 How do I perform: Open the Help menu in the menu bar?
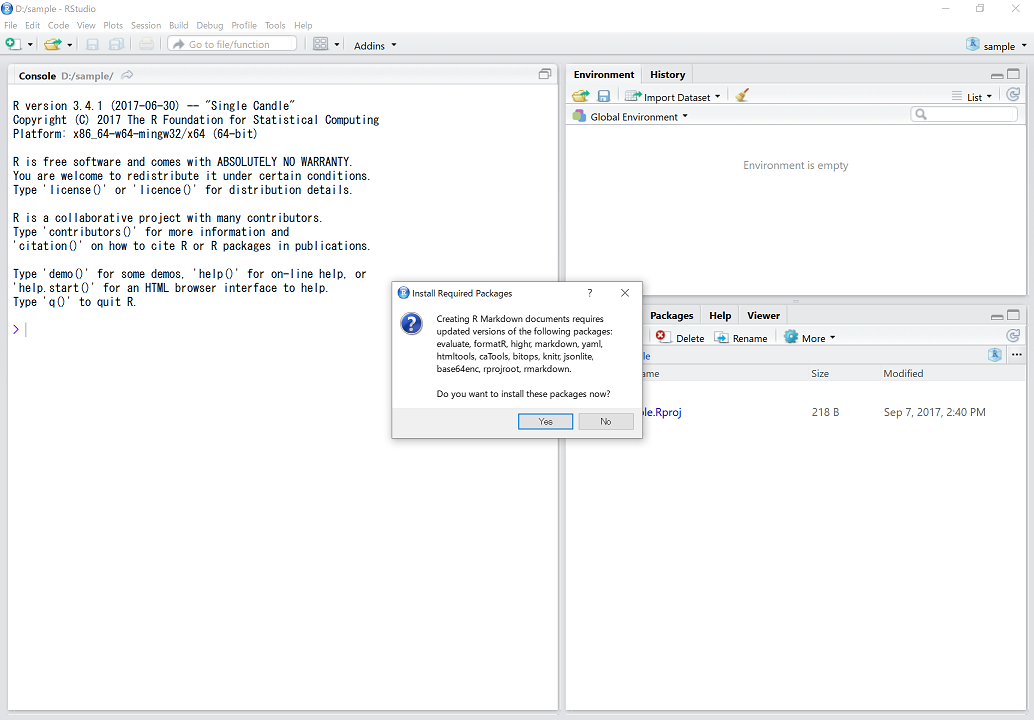click(303, 25)
